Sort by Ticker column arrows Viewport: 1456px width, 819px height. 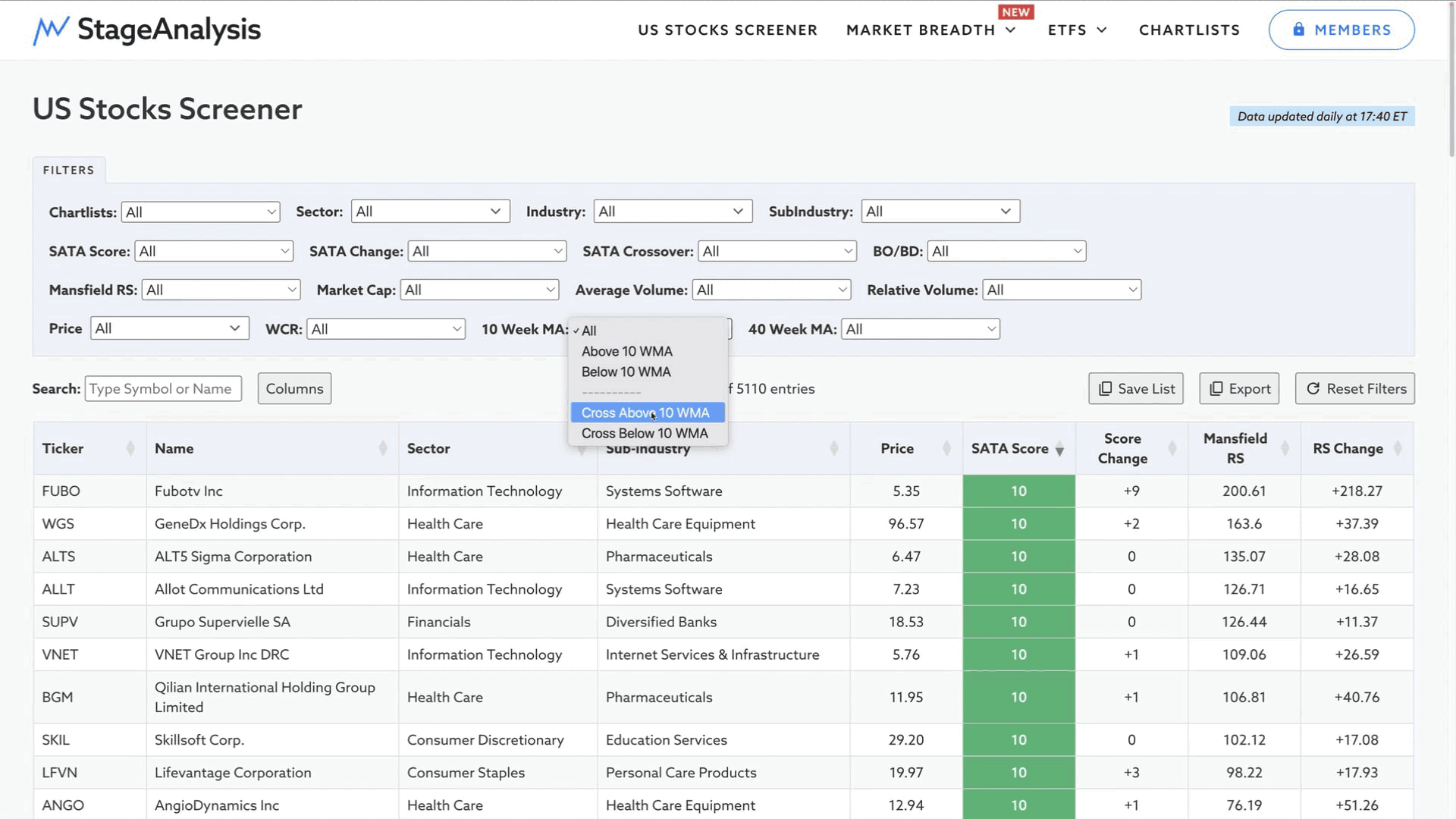point(130,449)
